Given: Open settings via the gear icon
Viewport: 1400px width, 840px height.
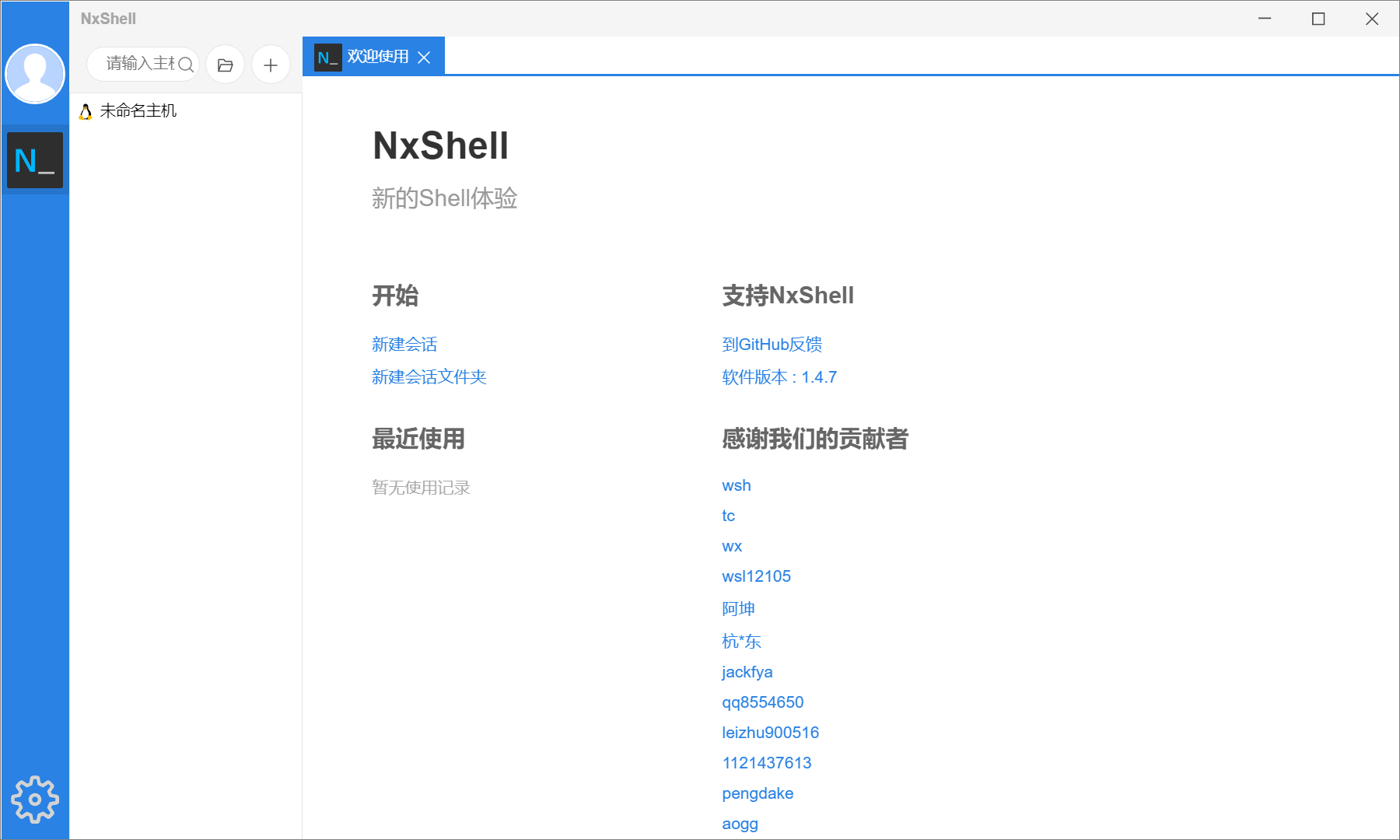Looking at the screenshot, I should click(35, 799).
